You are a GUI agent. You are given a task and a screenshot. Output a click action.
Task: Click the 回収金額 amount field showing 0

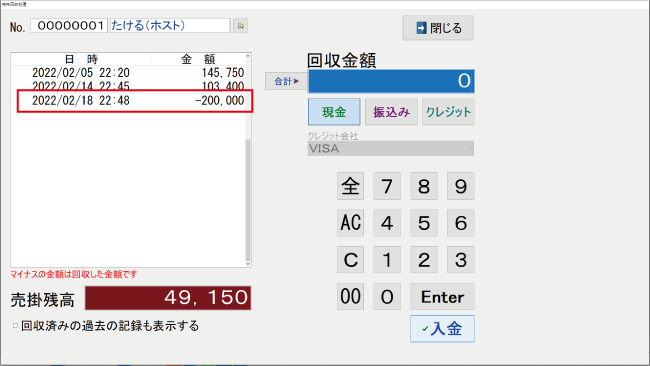coord(391,81)
